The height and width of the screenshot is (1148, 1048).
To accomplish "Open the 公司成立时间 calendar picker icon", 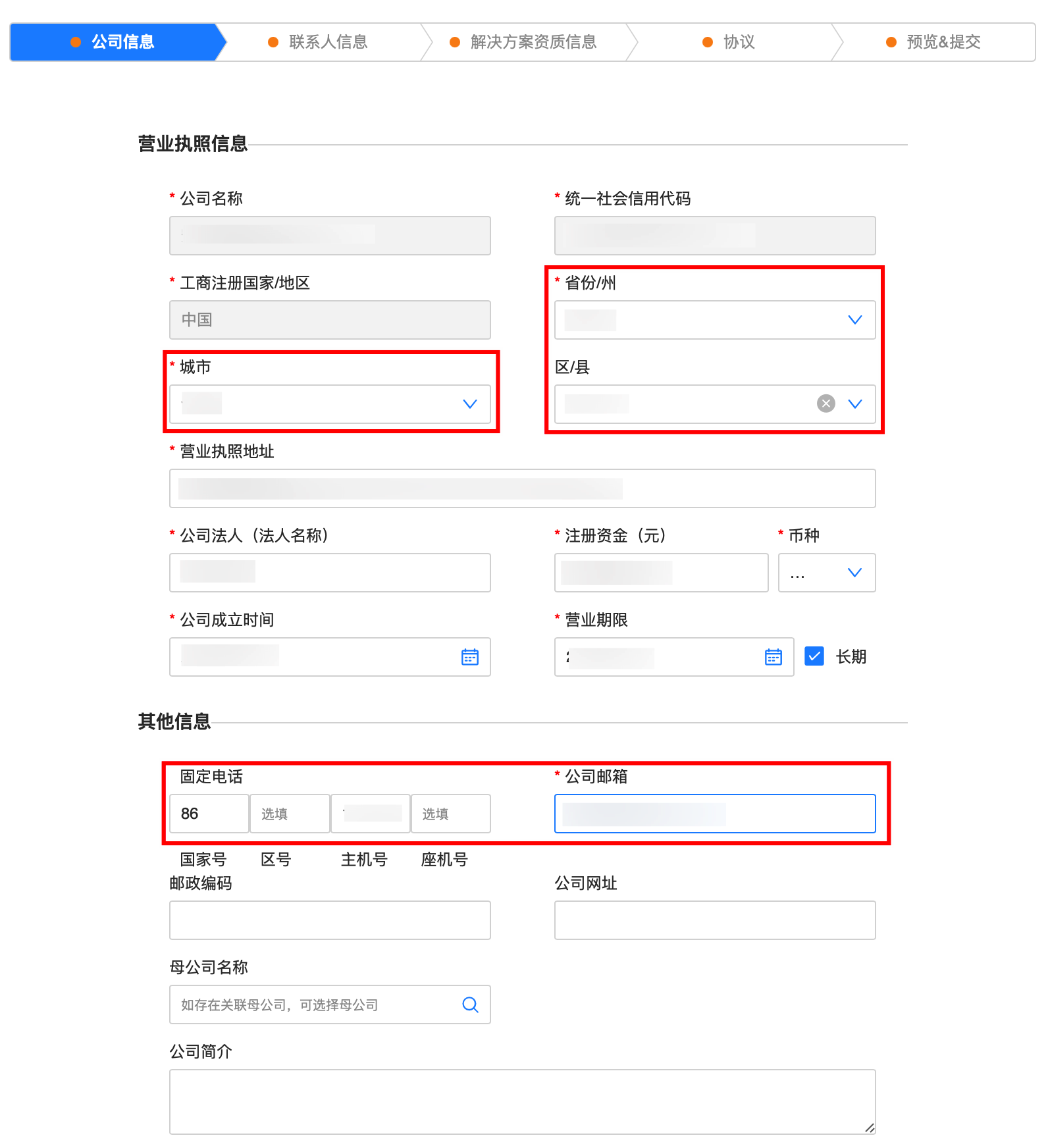I will click(x=470, y=657).
